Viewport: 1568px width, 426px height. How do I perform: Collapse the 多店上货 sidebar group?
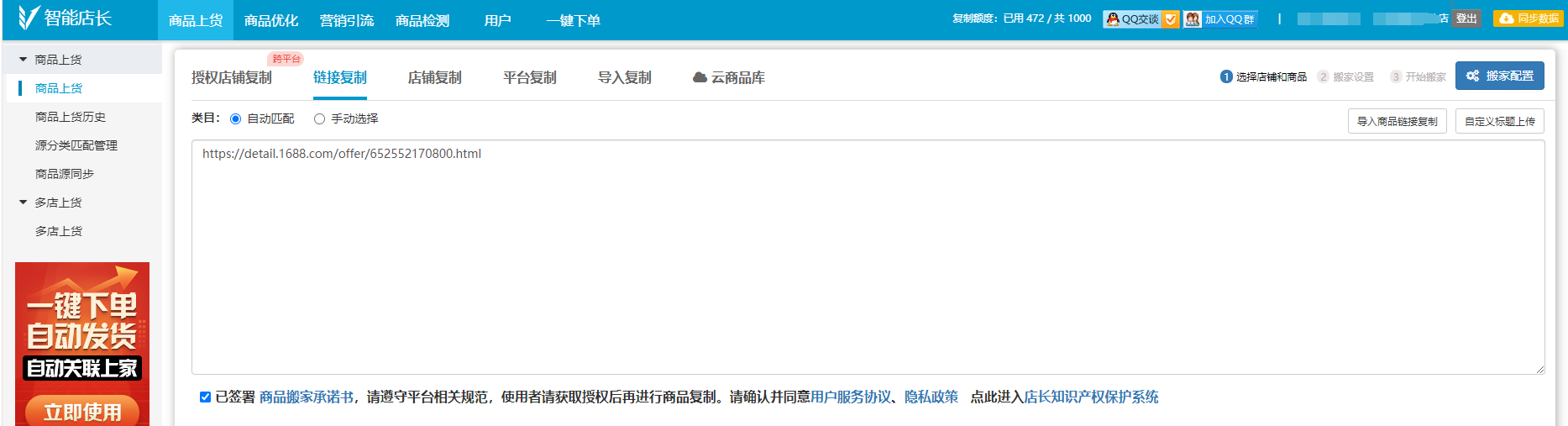point(24,202)
